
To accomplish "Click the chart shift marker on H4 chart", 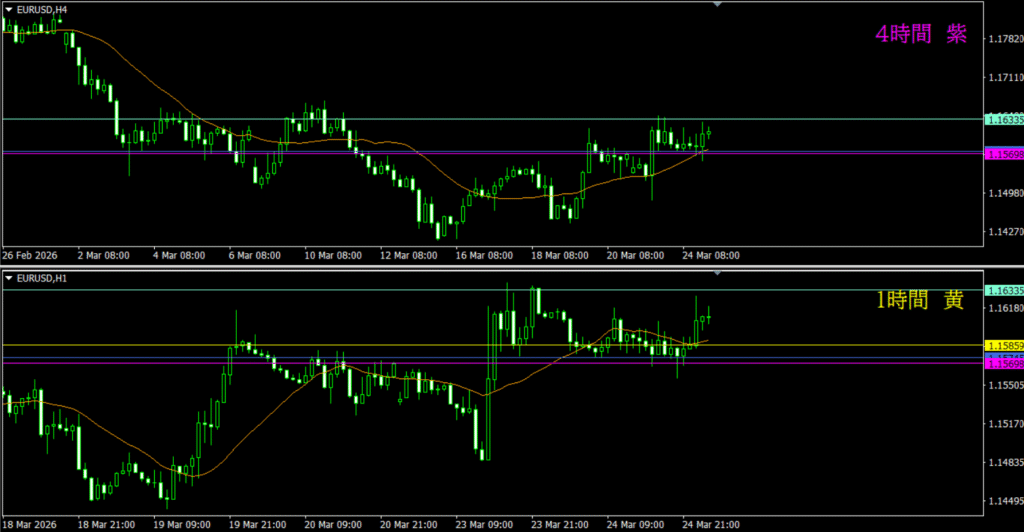I will 716,5.
